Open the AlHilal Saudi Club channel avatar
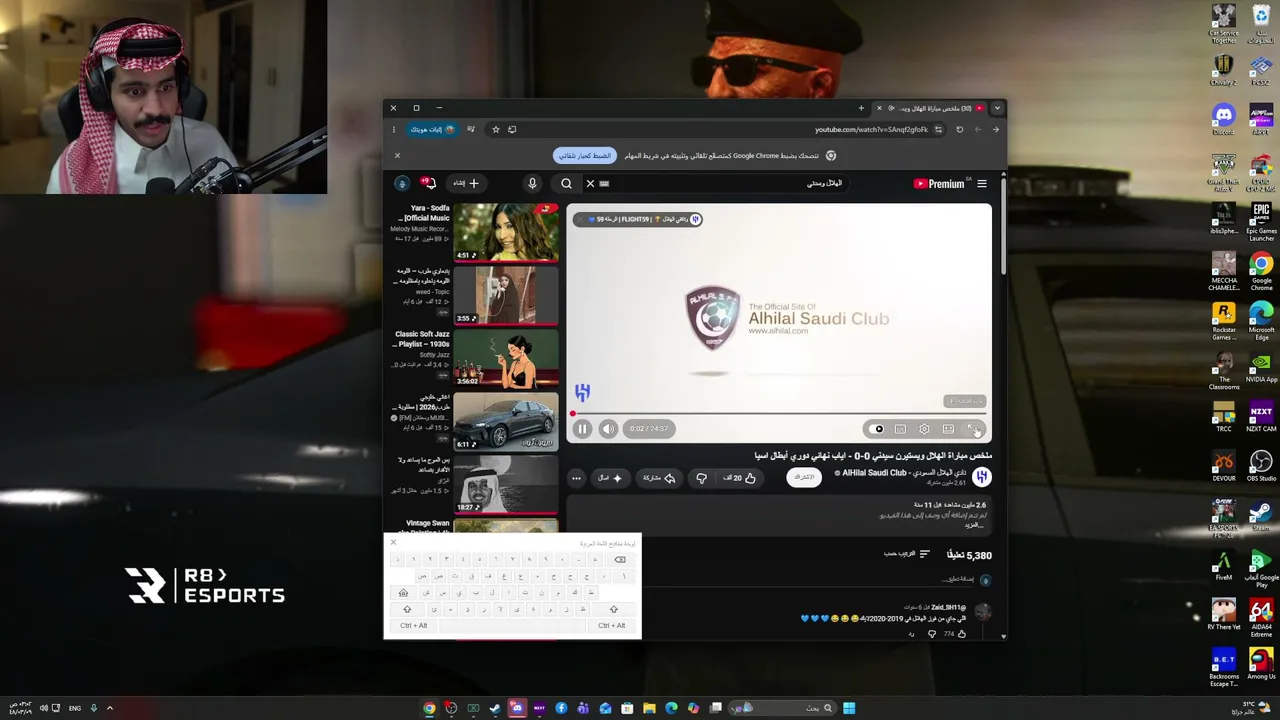This screenshot has width=1280, height=720. [982, 477]
